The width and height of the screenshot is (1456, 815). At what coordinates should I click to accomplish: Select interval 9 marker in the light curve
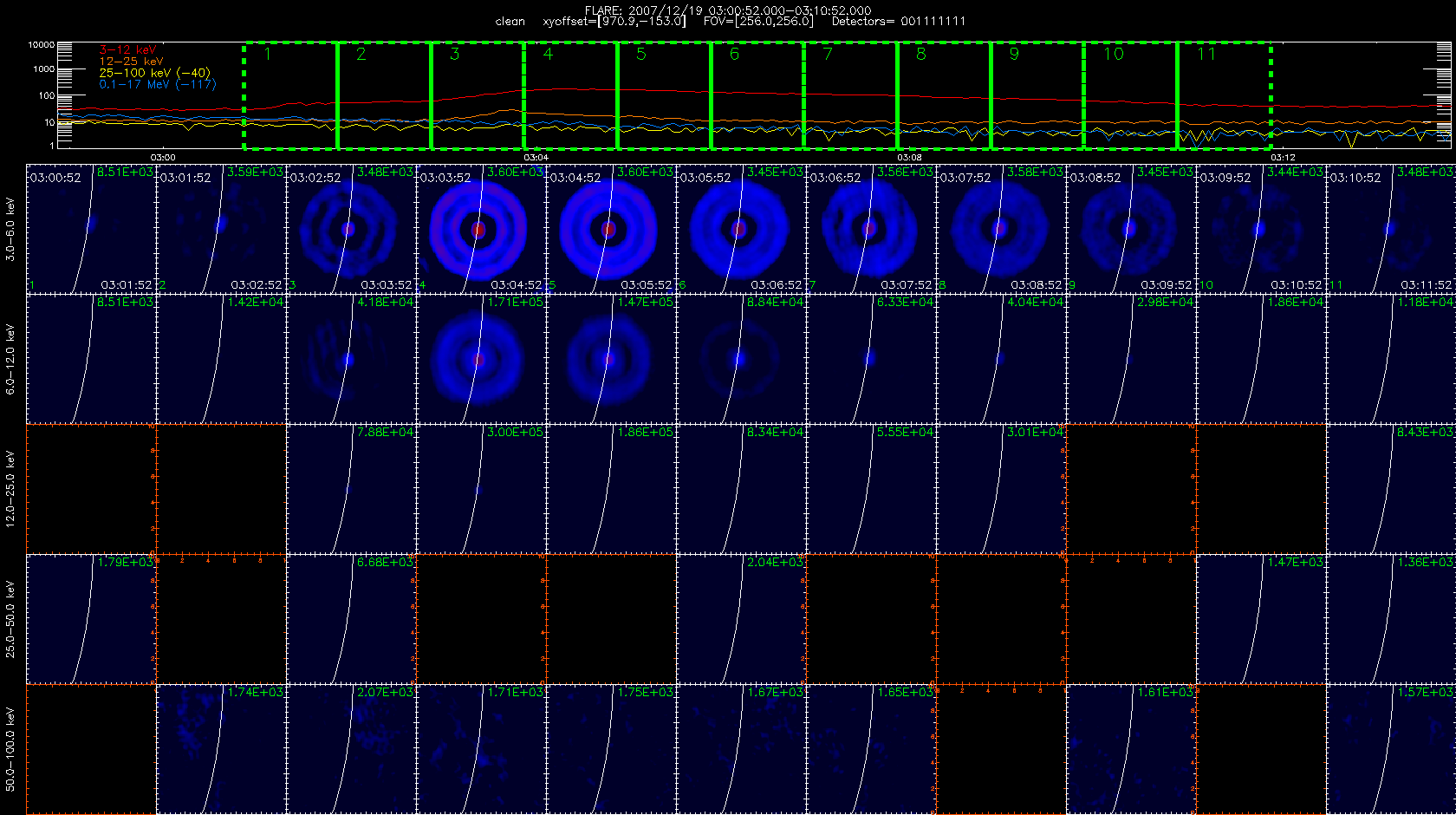tap(1015, 54)
